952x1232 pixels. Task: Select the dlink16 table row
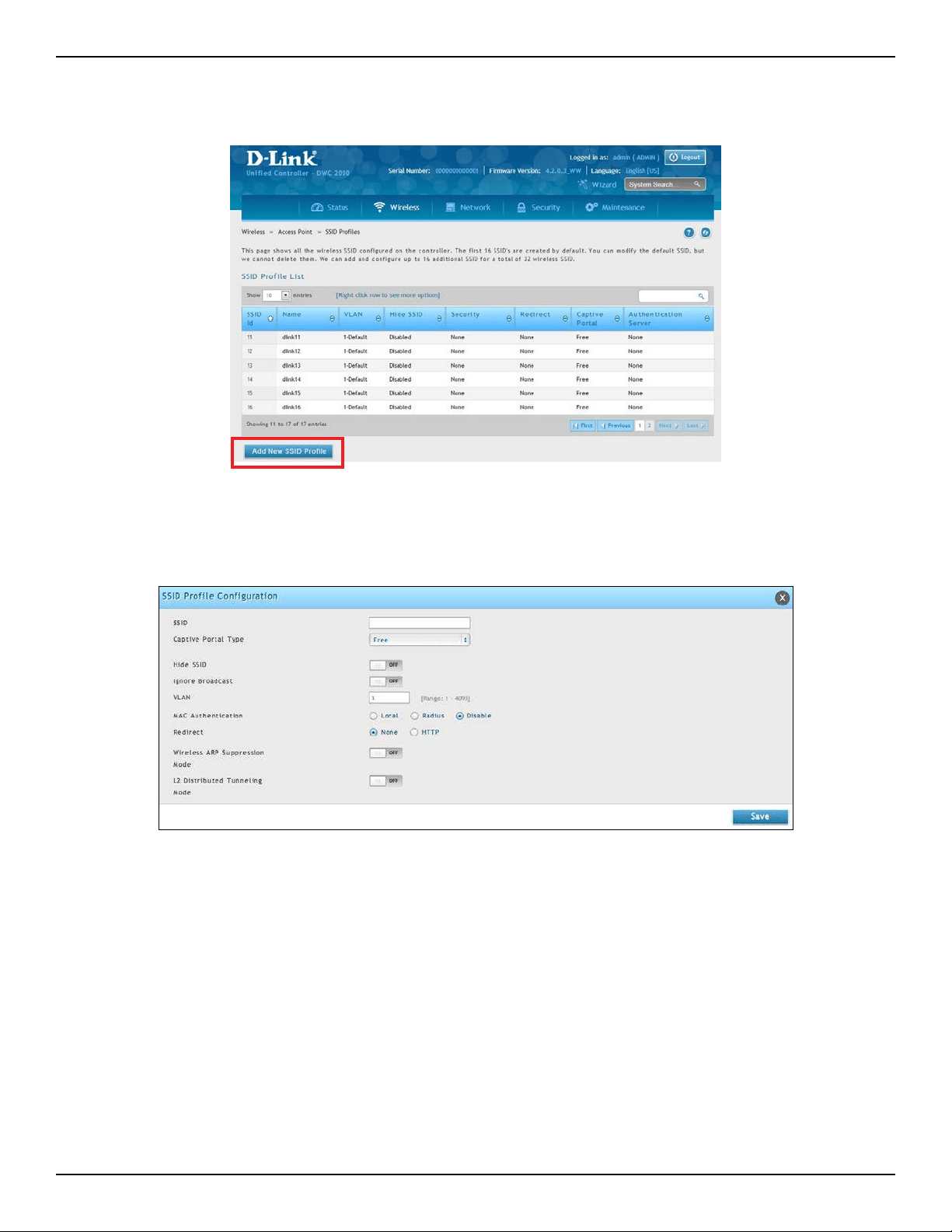tap(477, 407)
